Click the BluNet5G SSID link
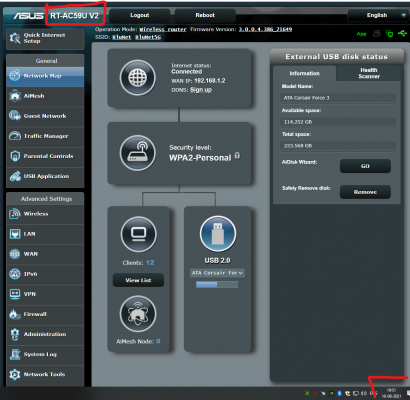The image size is (410, 400). tap(148, 37)
